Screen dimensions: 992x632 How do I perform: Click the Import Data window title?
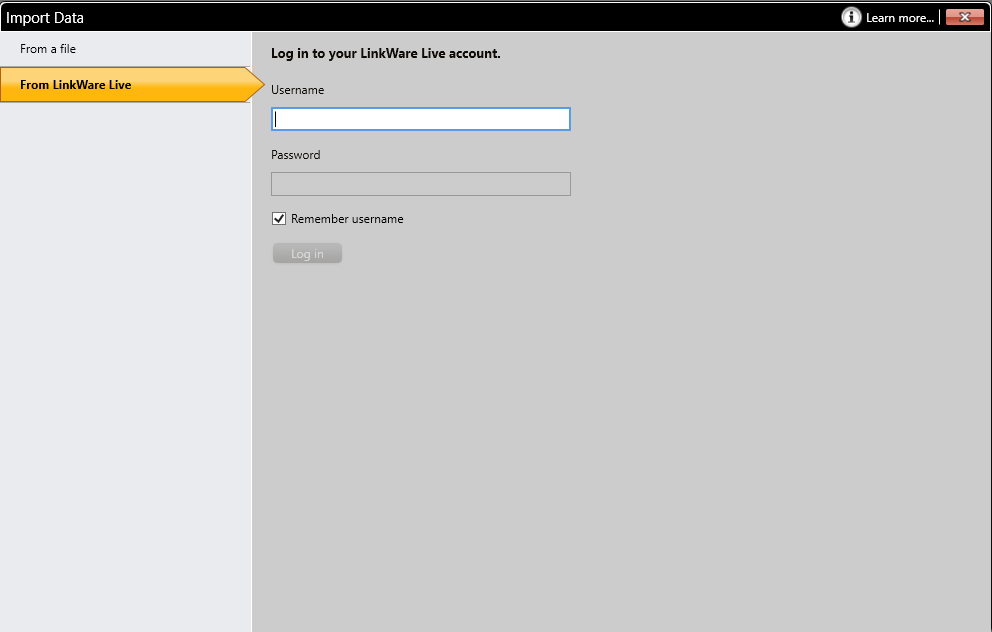(45, 18)
